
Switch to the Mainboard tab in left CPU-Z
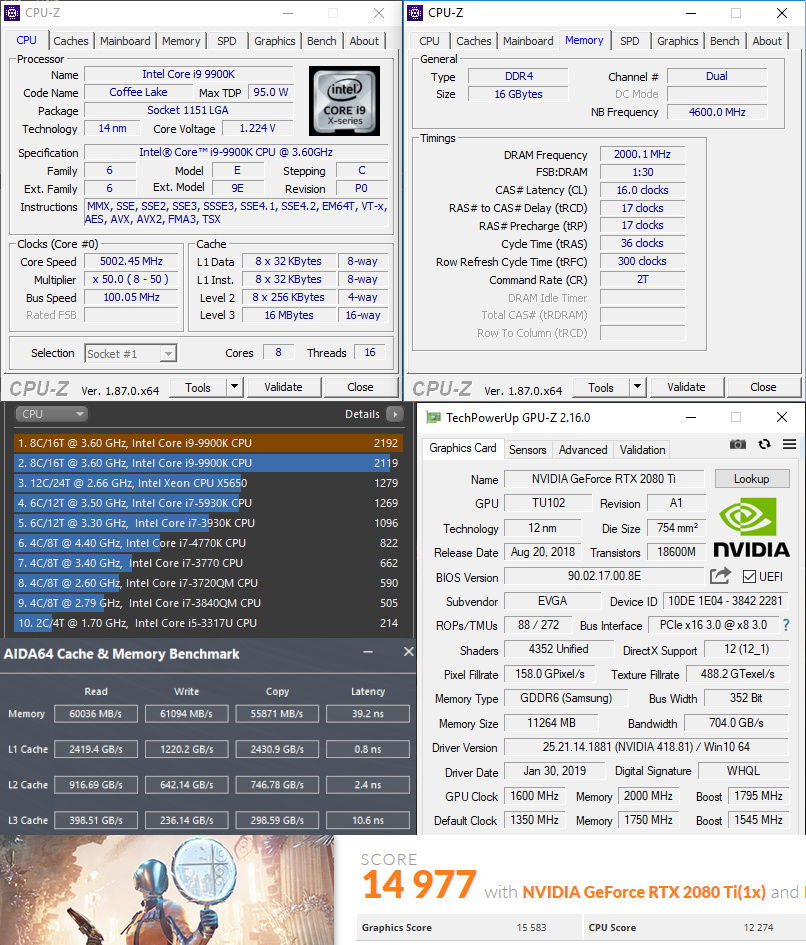pyautogui.click(x=125, y=41)
